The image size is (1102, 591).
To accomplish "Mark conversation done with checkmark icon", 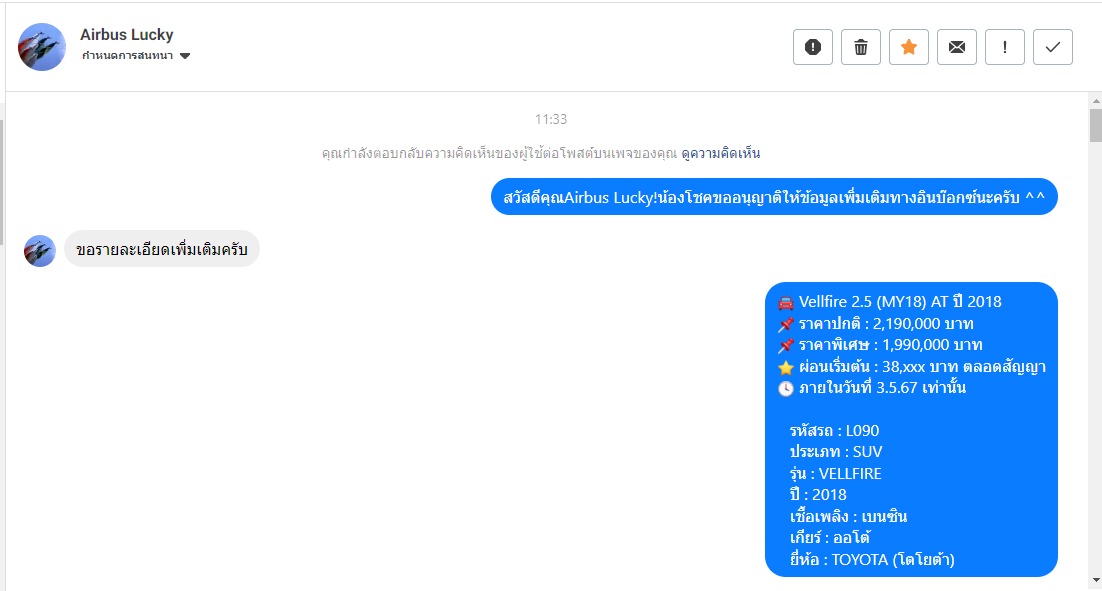I will click(x=1052, y=47).
